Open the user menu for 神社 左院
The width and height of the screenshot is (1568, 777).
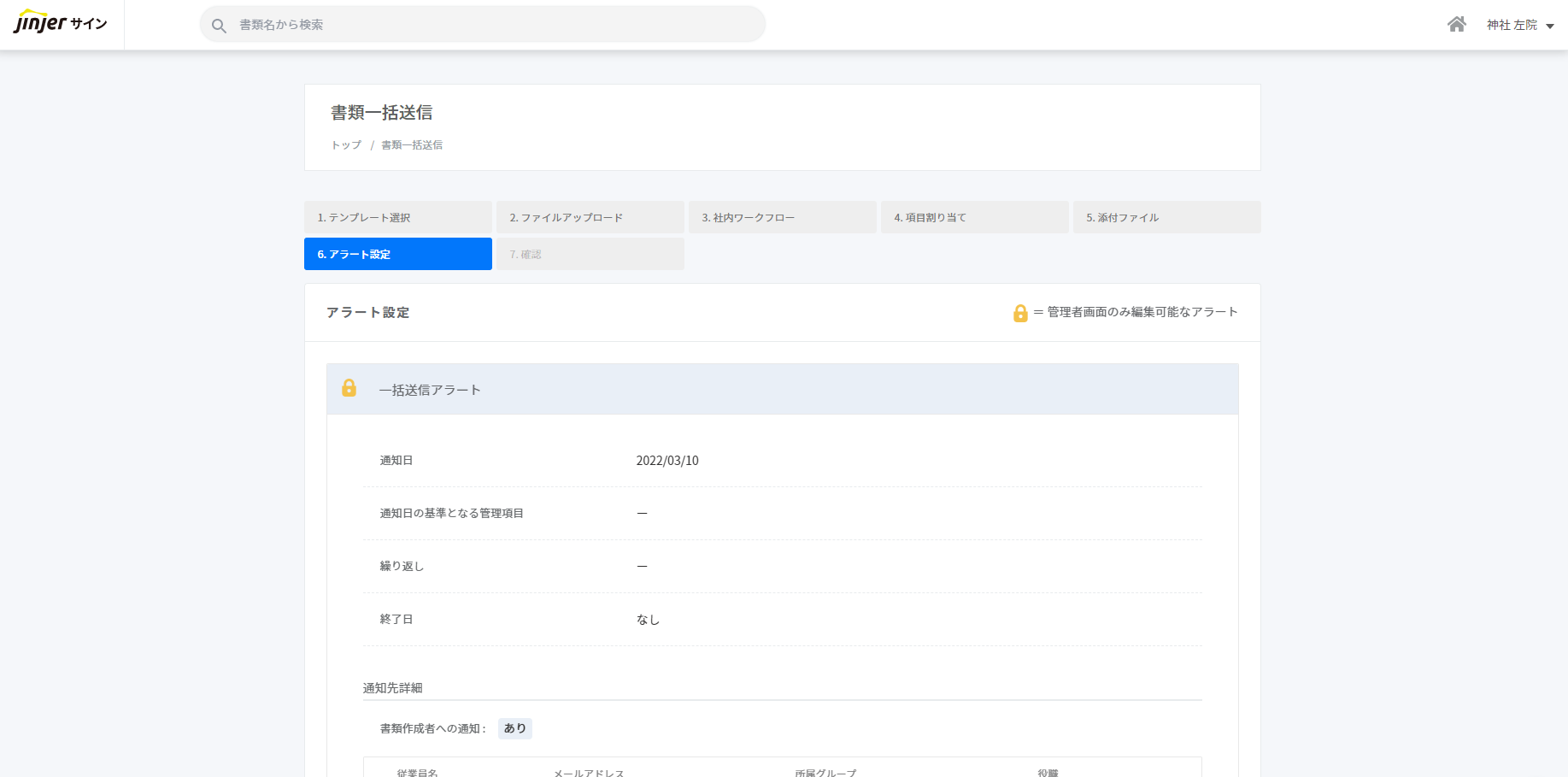(x=1511, y=24)
